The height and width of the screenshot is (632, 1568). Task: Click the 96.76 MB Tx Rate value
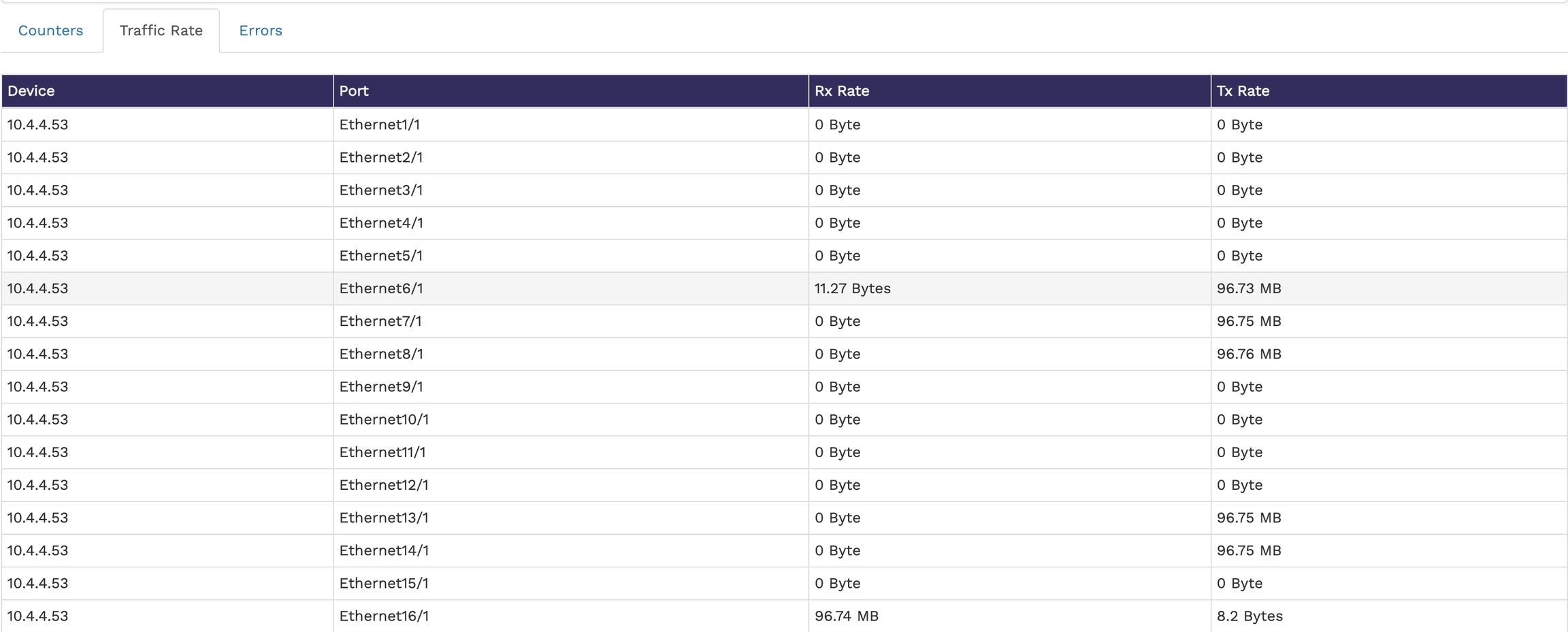pyautogui.click(x=1249, y=354)
